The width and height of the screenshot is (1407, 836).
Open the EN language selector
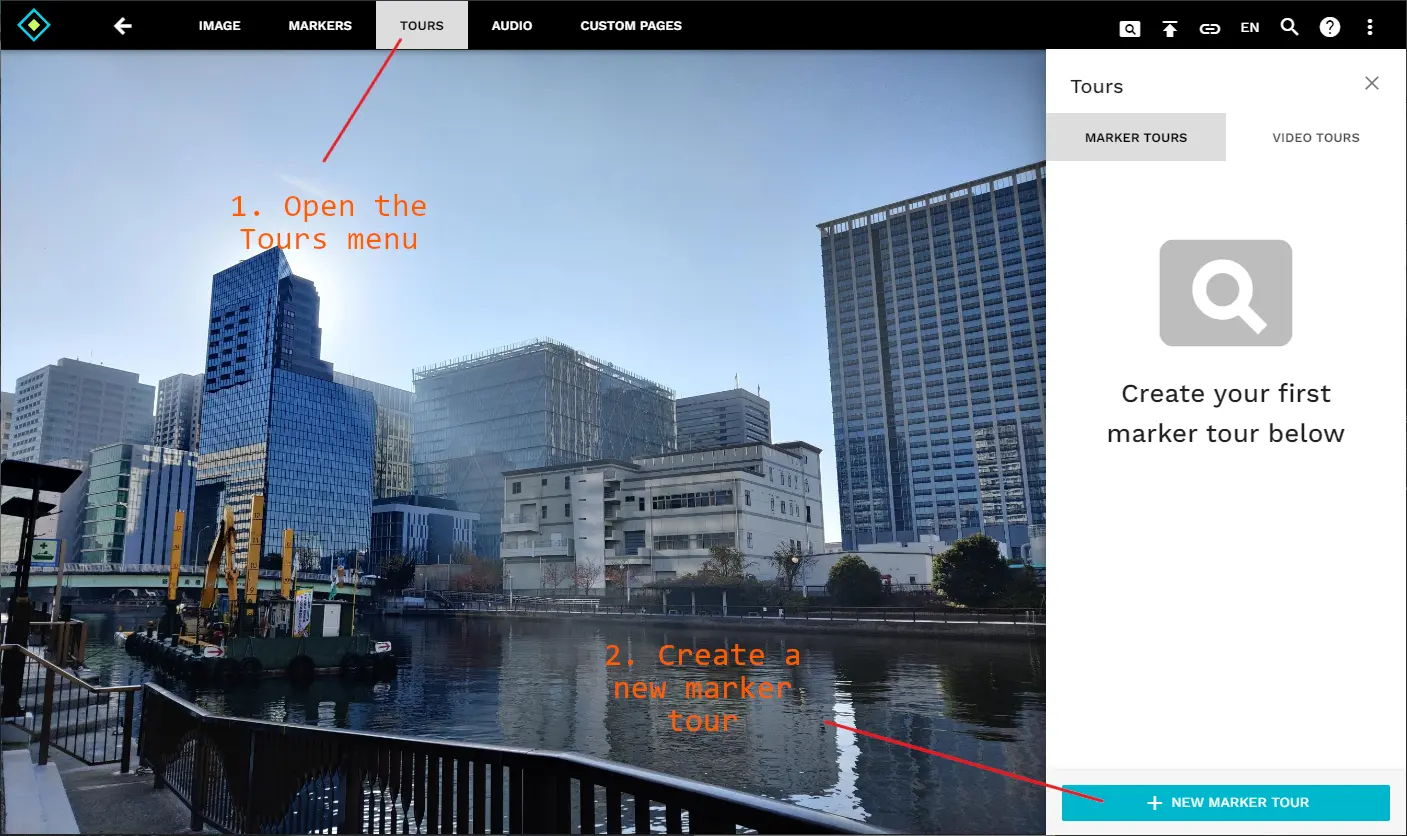pyautogui.click(x=1249, y=28)
